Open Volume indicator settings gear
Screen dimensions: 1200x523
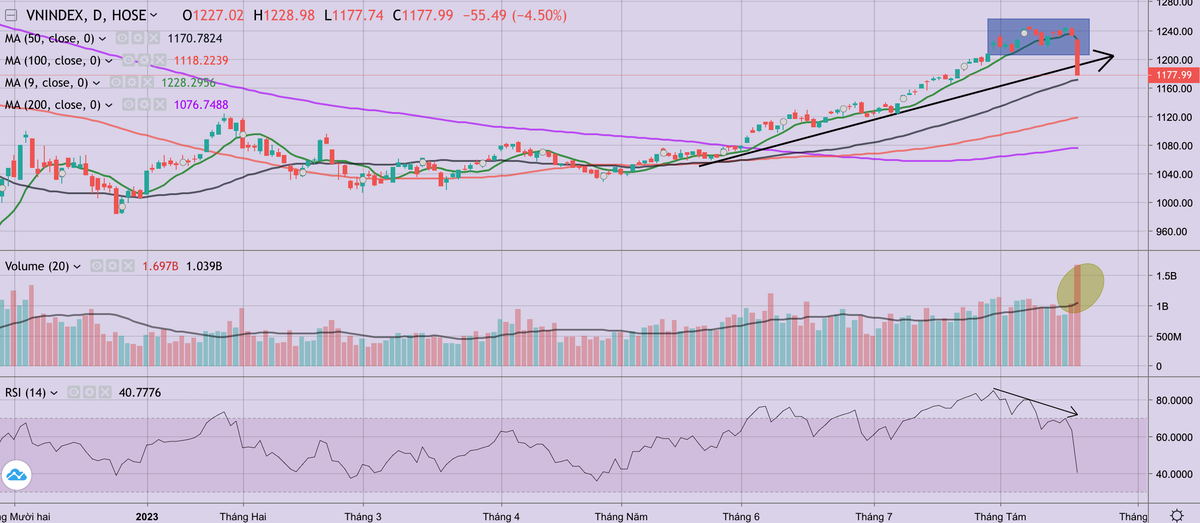(111, 267)
